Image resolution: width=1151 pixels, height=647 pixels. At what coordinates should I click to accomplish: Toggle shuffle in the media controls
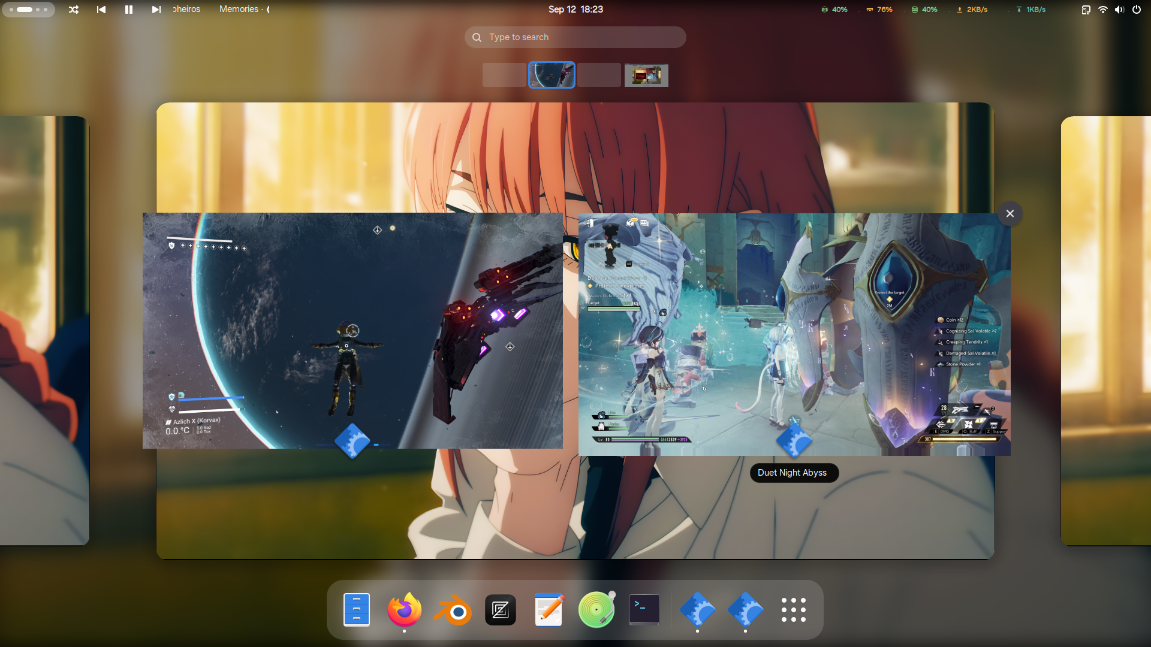click(73, 10)
